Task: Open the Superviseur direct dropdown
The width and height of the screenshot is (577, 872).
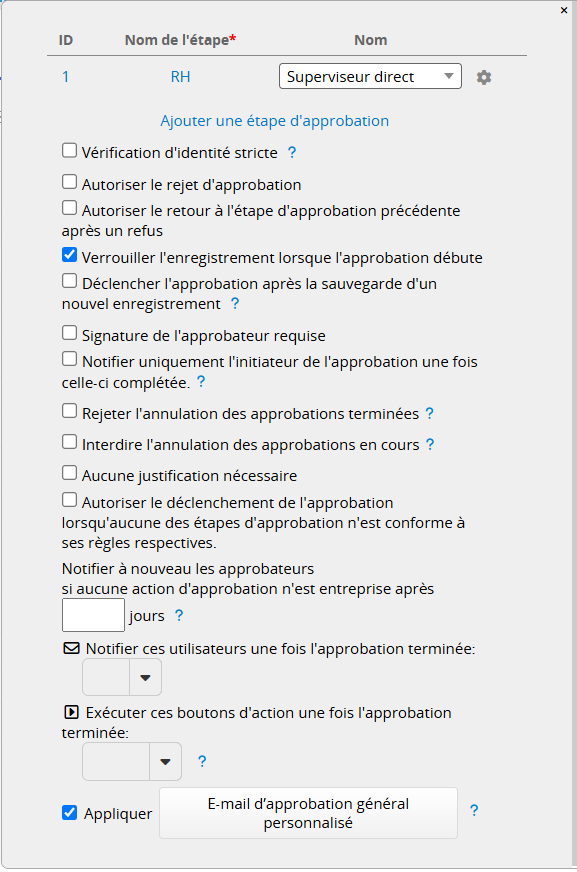Action: [x=370, y=76]
